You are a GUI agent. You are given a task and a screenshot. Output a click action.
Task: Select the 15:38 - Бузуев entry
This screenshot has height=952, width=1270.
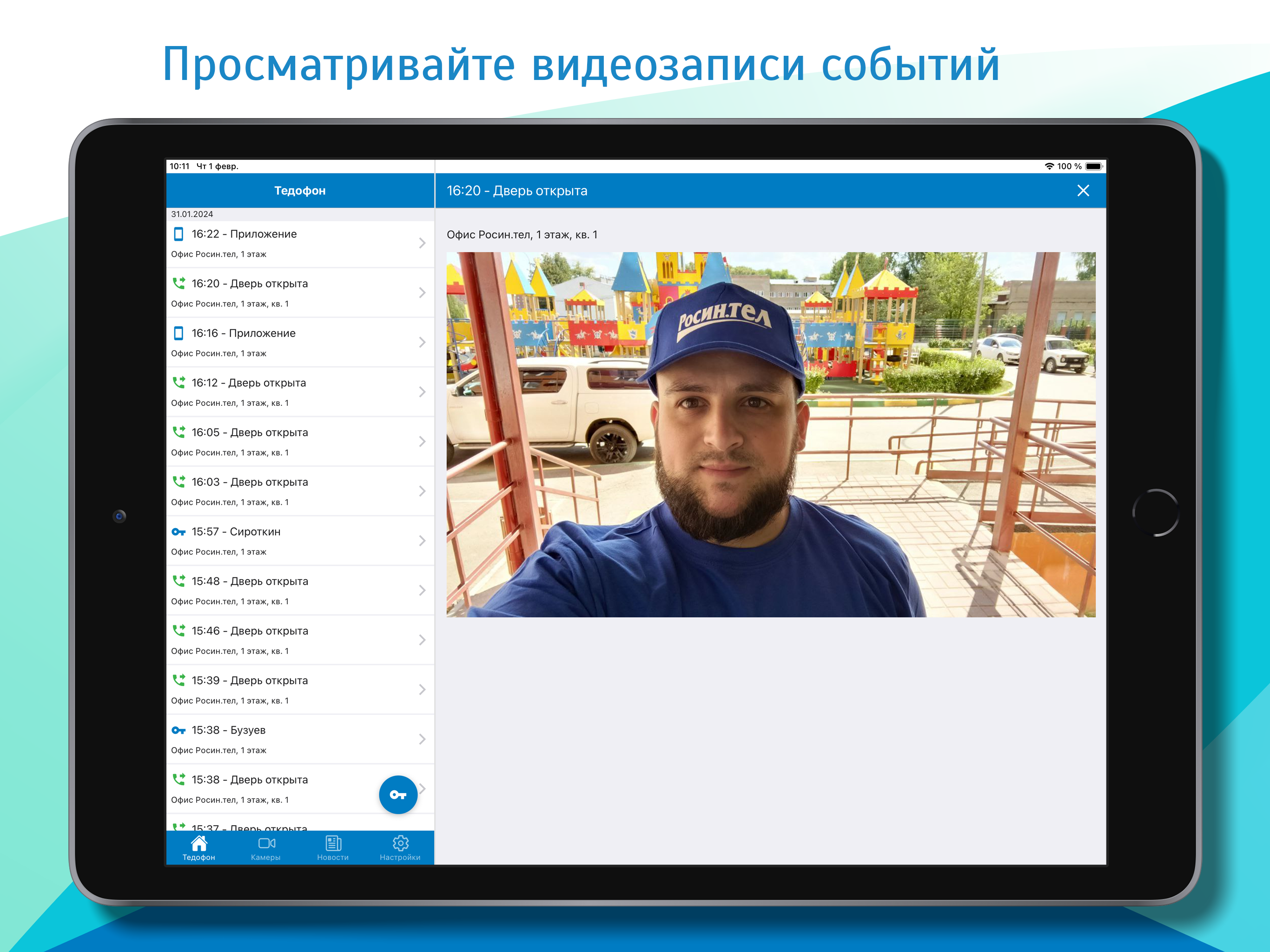pos(300,739)
